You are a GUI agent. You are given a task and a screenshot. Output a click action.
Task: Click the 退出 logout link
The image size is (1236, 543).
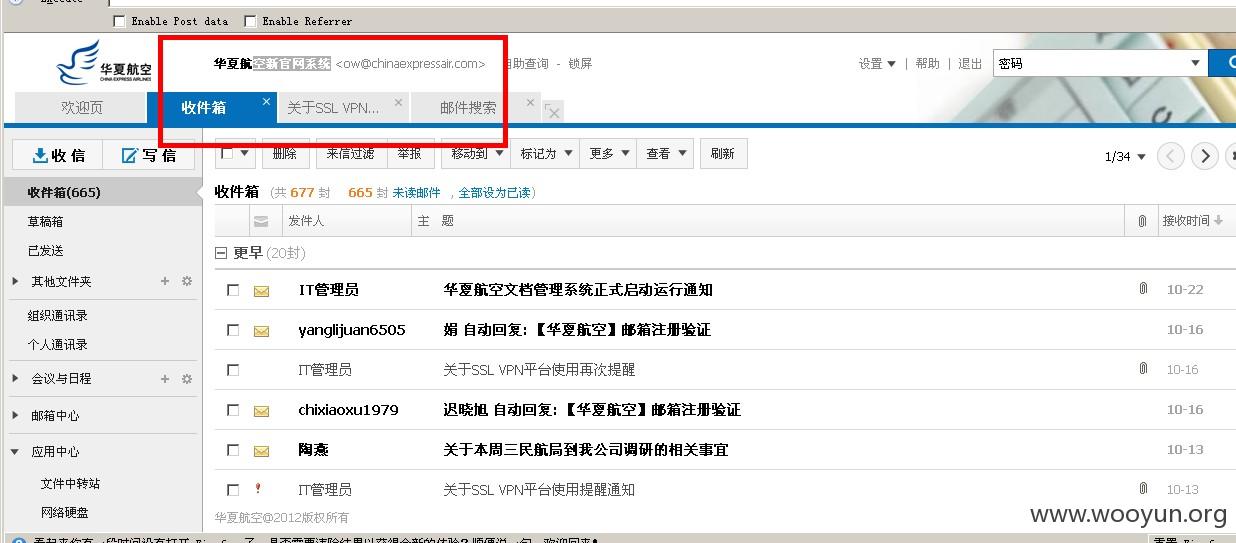pyautogui.click(x=970, y=63)
